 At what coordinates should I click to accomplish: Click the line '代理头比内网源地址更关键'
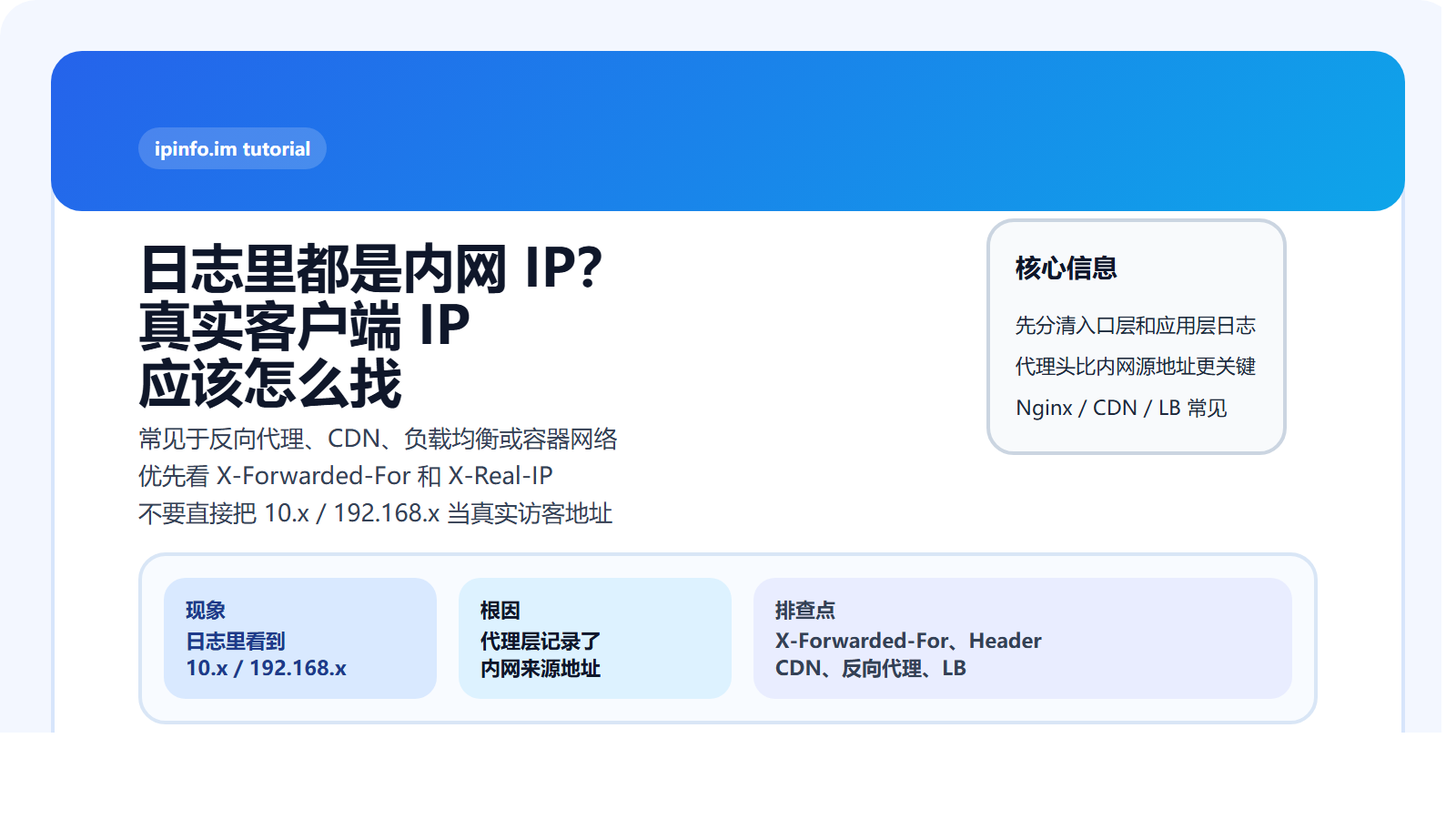pos(1136,366)
